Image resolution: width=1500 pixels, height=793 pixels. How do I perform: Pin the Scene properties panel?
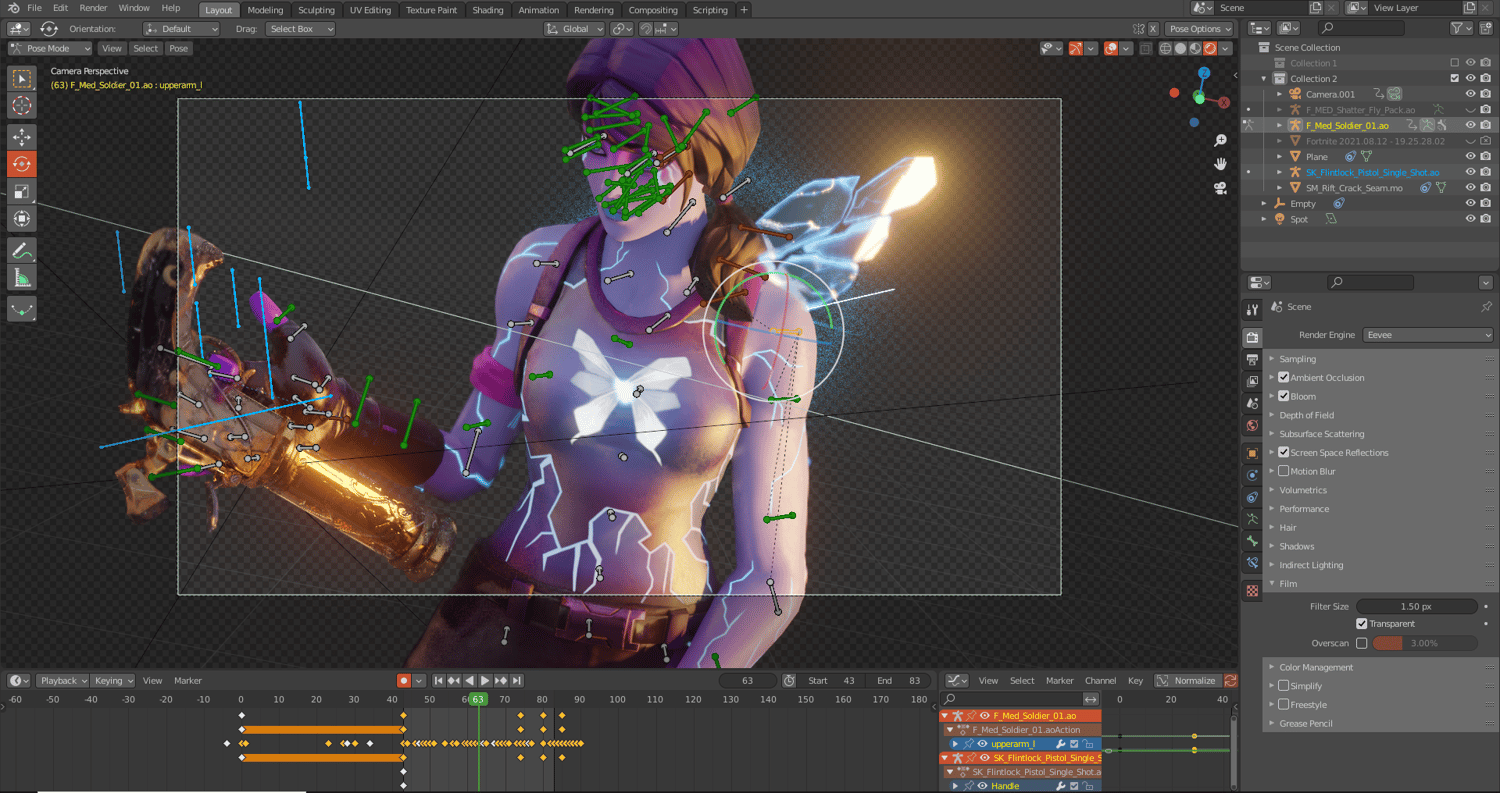[x=1486, y=307]
